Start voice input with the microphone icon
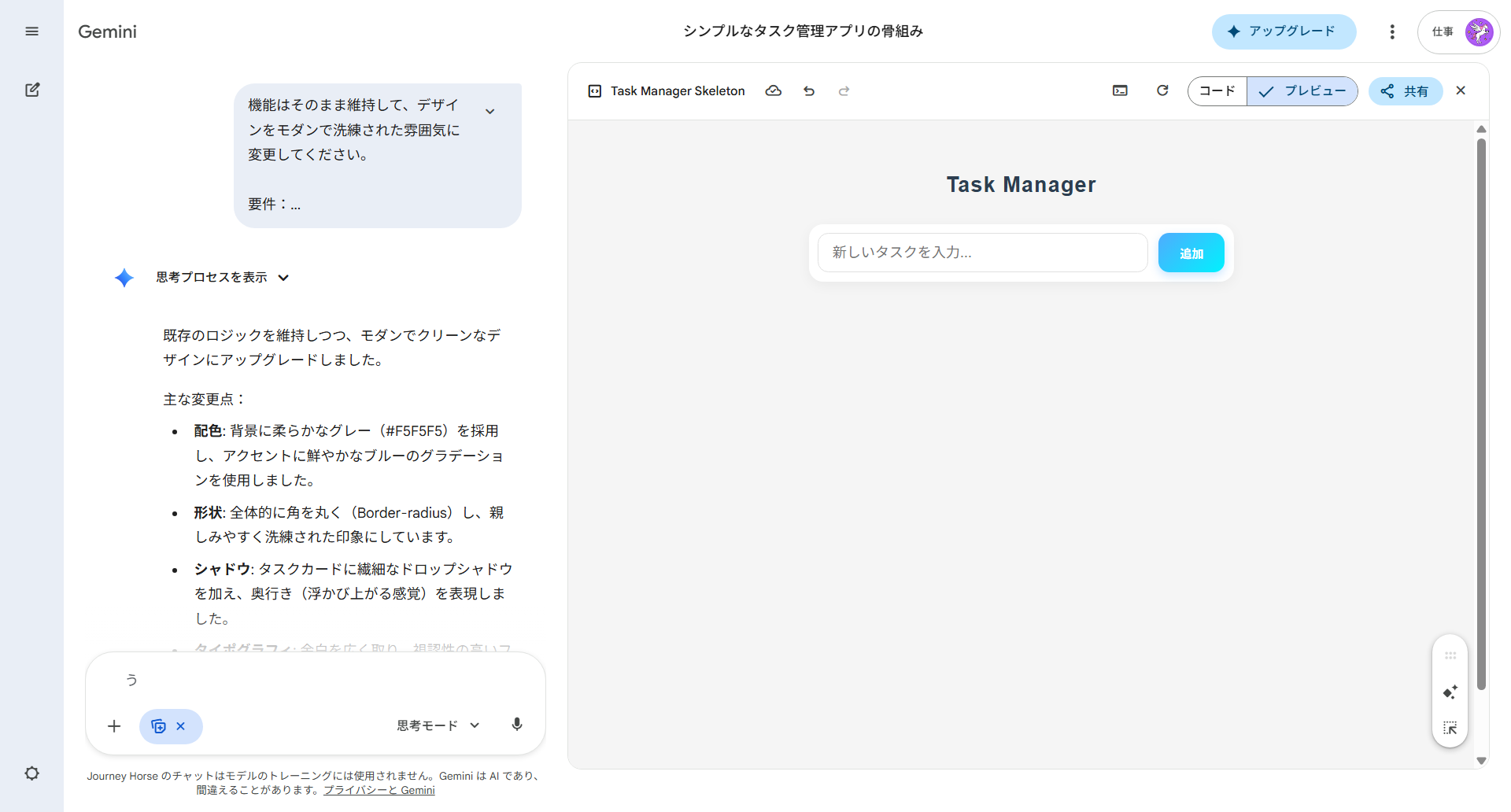The height and width of the screenshot is (812, 1511). pos(517,725)
